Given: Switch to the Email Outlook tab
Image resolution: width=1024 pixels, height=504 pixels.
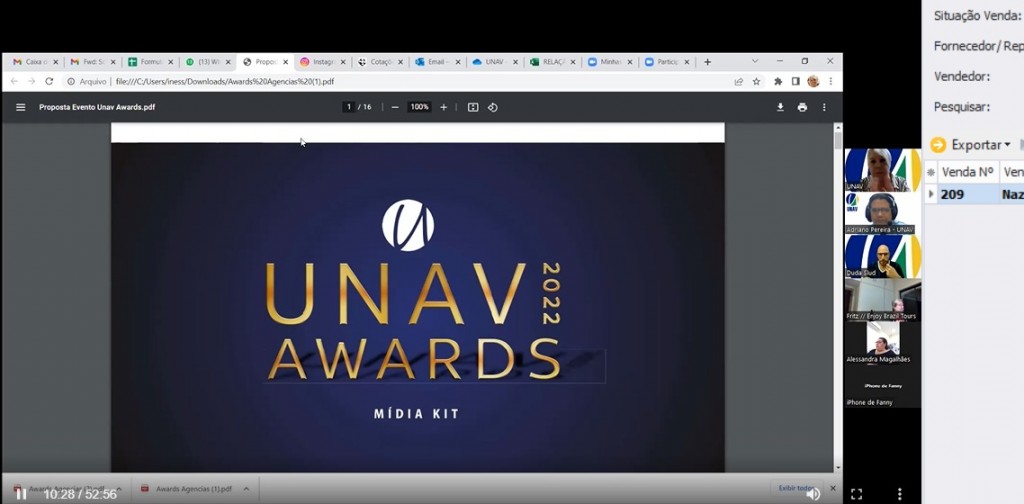Looking at the screenshot, I should coord(437,62).
